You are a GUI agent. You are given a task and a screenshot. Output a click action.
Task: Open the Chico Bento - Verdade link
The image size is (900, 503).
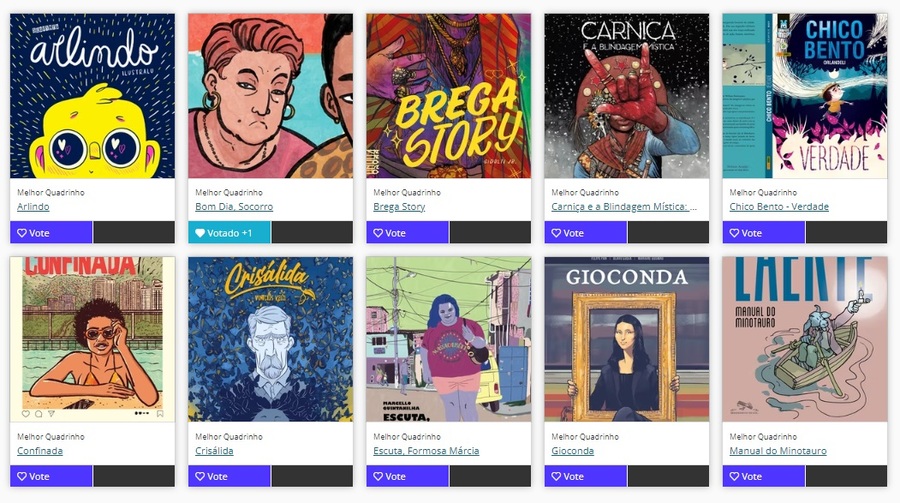point(779,207)
